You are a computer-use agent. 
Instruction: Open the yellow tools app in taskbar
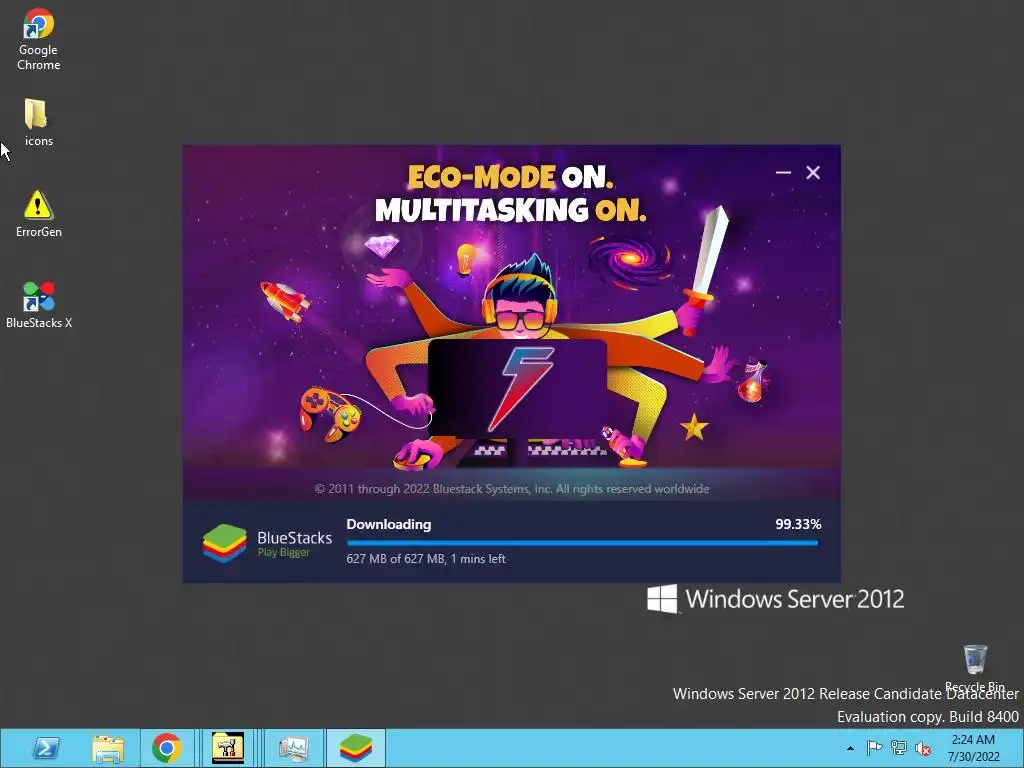pos(228,748)
